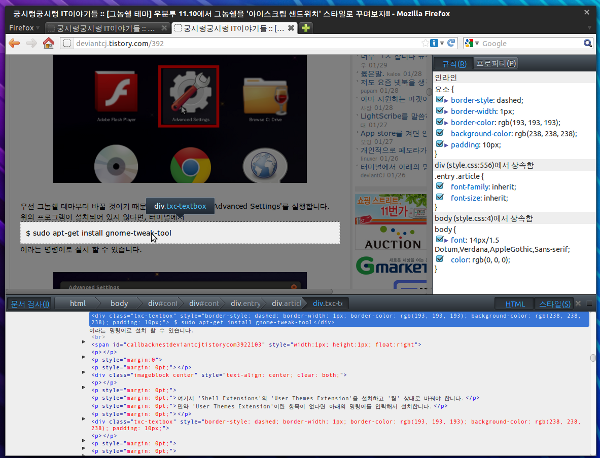
Task: Bookmark this page with the star
Action: (x=425, y=43)
